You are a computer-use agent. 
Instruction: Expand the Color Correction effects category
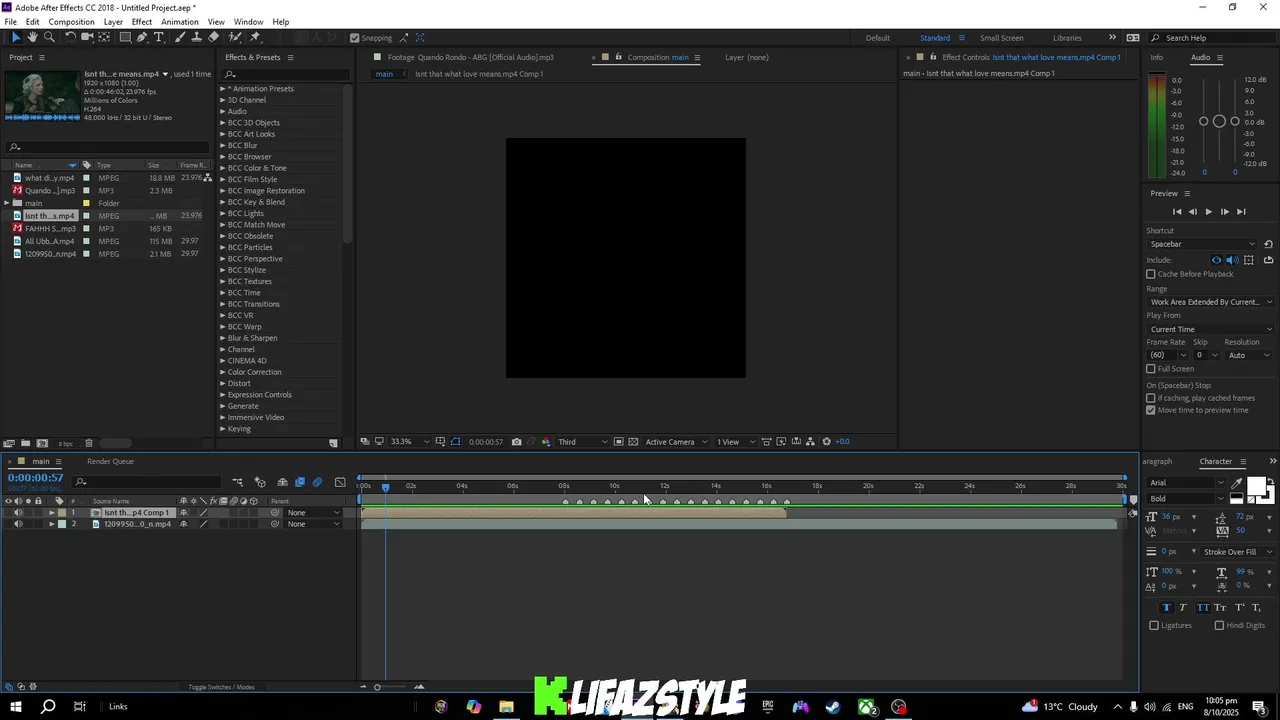click(223, 372)
